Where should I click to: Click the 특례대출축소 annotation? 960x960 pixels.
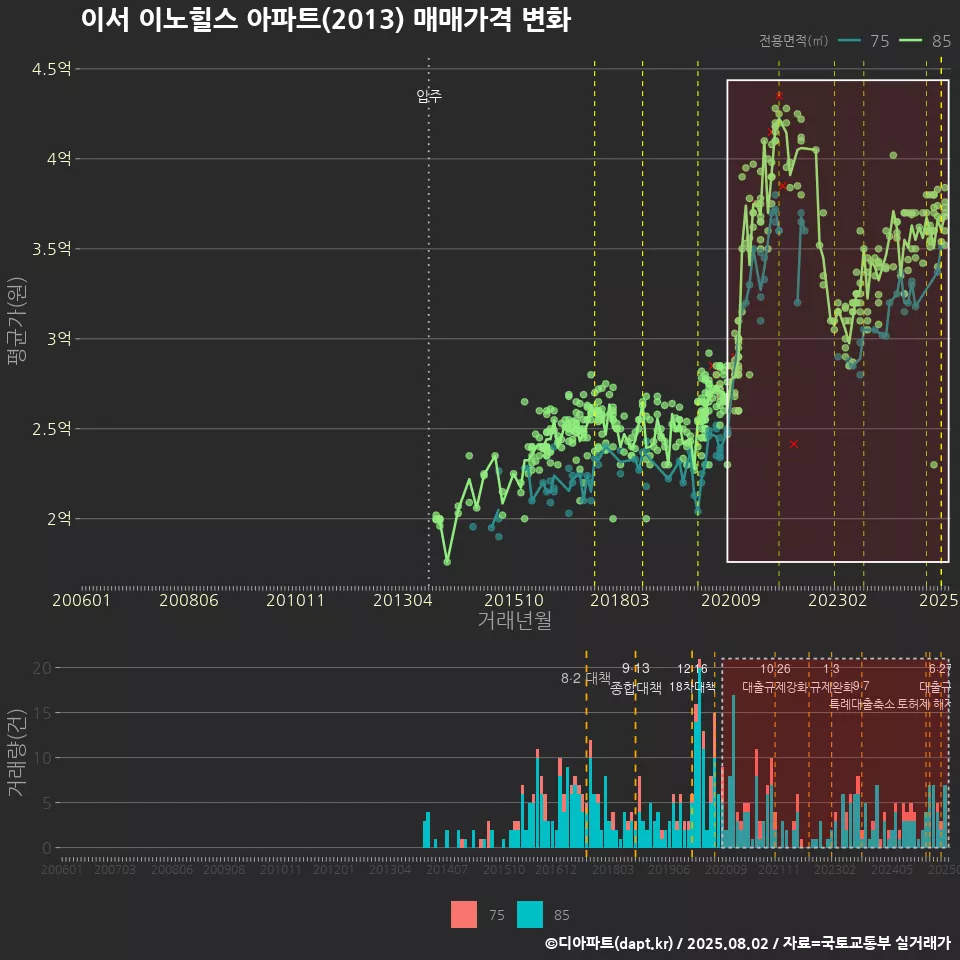click(x=861, y=704)
